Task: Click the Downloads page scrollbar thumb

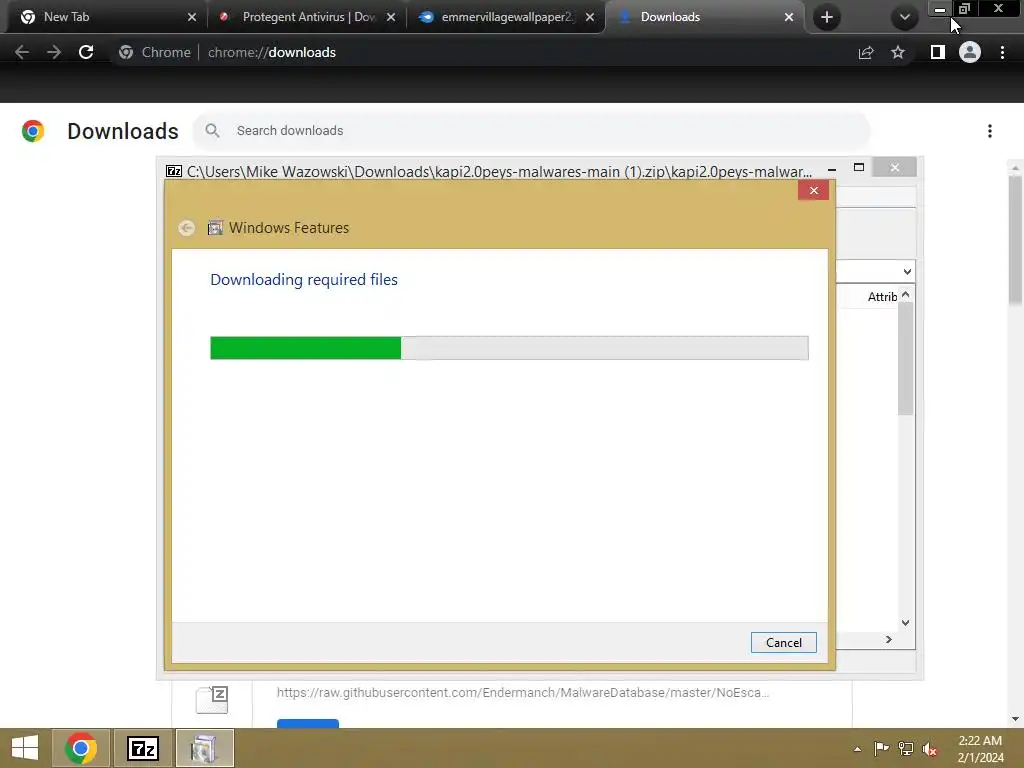Action: (1015, 240)
